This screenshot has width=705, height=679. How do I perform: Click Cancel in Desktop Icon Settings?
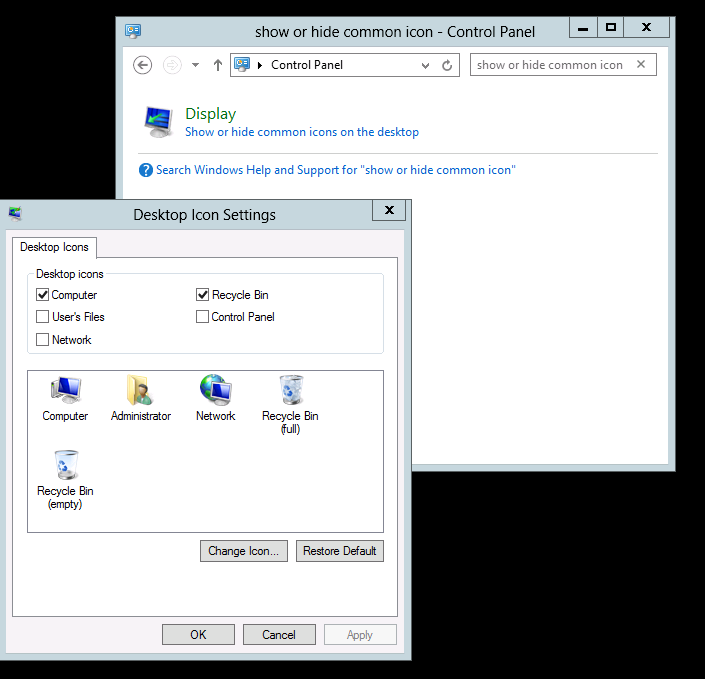click(x=279, y=634)
